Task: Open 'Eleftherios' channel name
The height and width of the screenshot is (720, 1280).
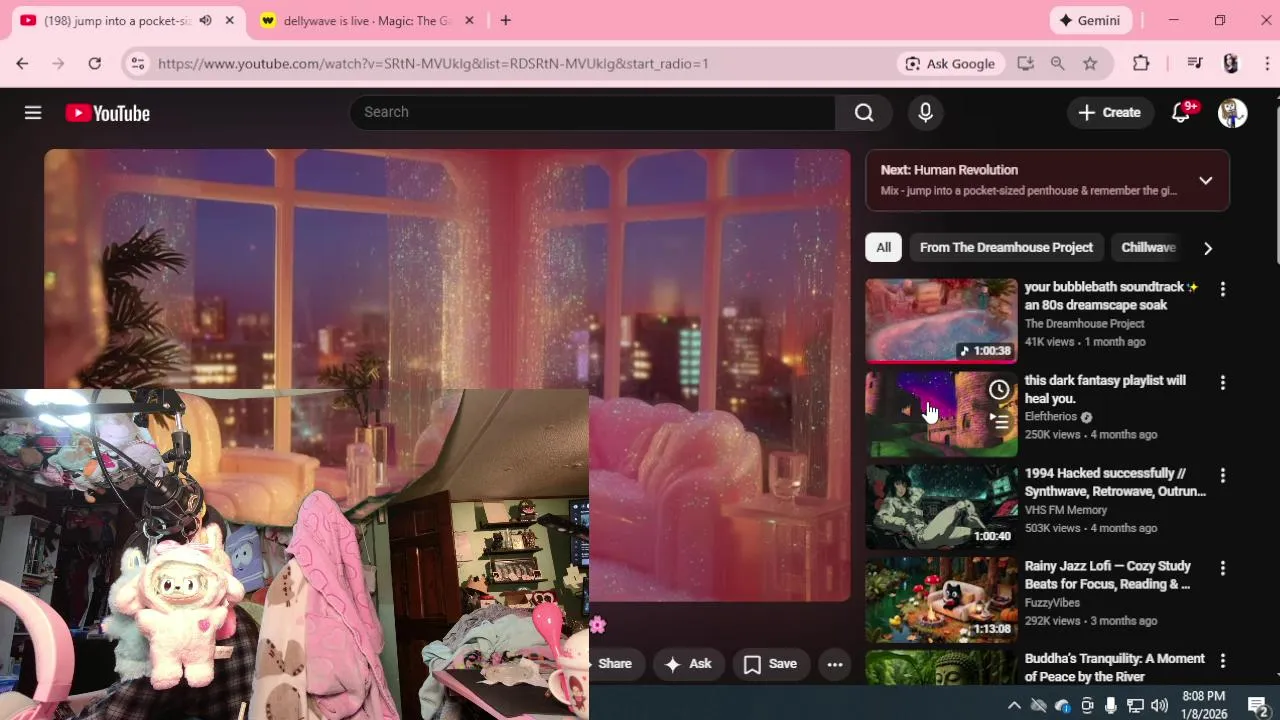Action: [1051, 417]
